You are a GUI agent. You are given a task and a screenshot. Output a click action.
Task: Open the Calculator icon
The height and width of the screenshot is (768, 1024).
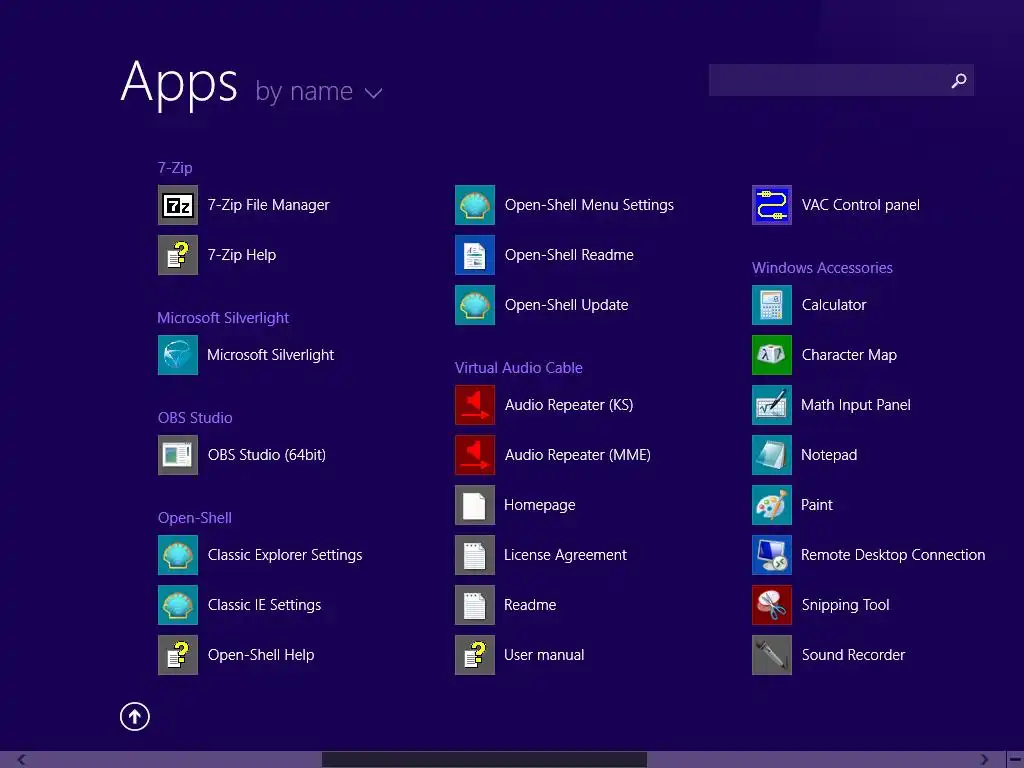click(x=772, y=305)
